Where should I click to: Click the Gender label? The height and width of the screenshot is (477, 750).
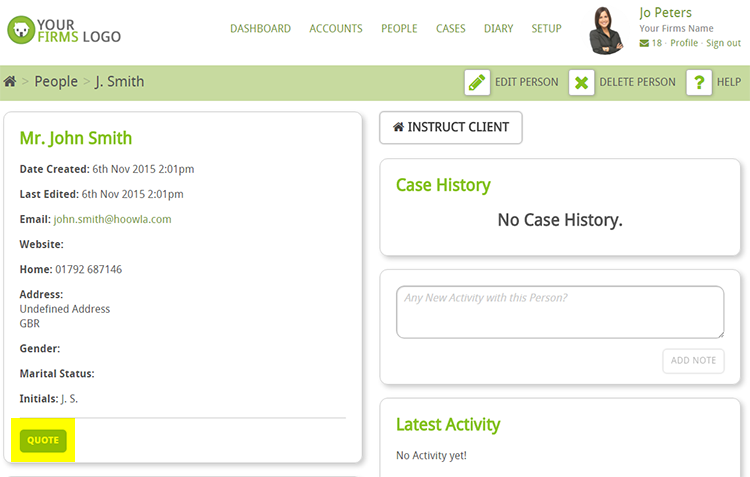tap(40, 349)
